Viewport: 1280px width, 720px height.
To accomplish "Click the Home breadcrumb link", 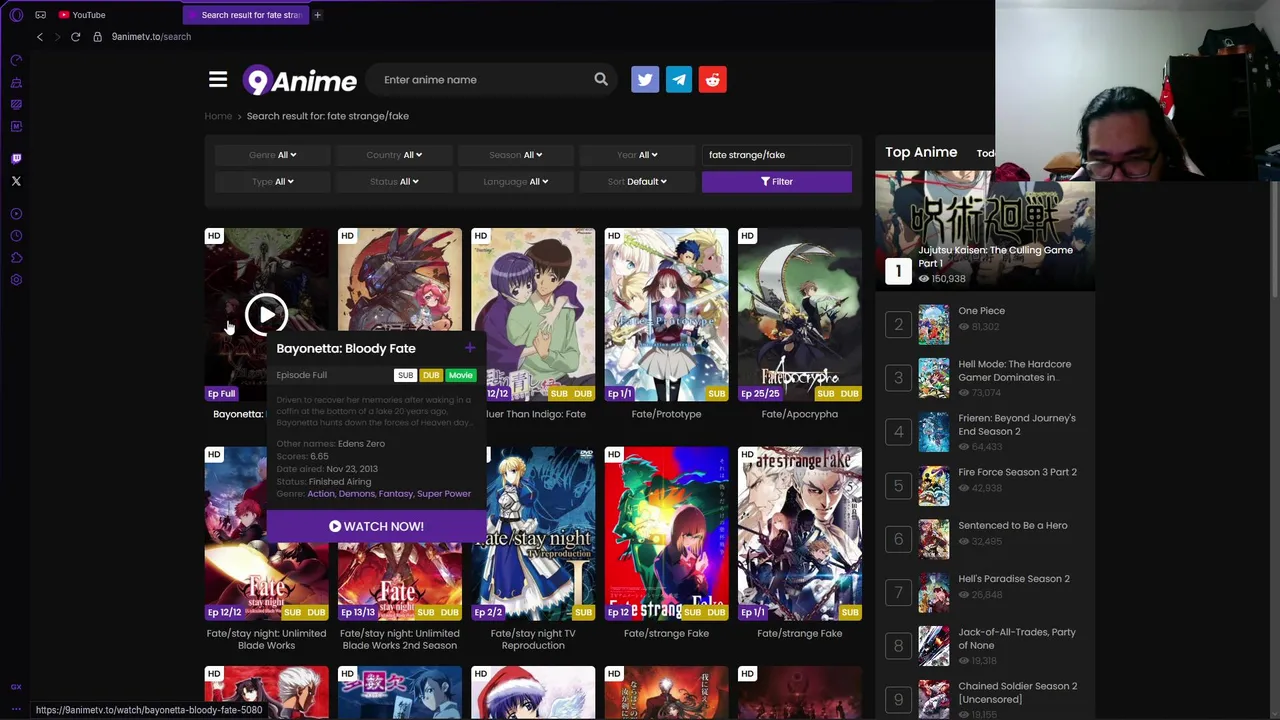I will 218,116.
